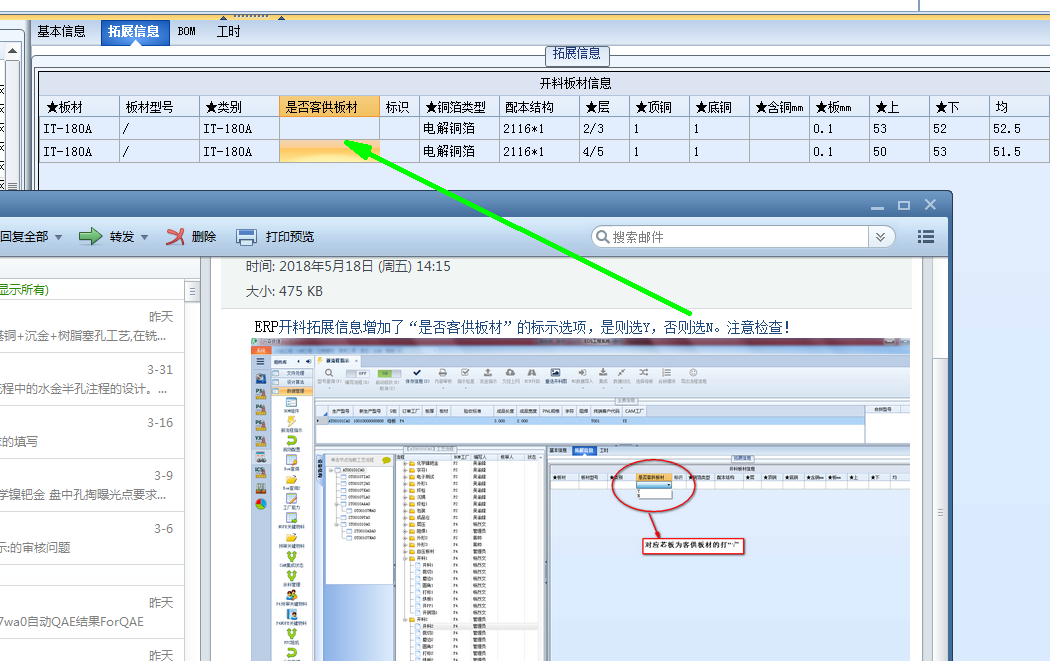Viewport: 1050px width, 661px height.
Task: Select the highlighted 是否客供板材 cell in second row
Action: pyautogui.click(x=329, y=151)
